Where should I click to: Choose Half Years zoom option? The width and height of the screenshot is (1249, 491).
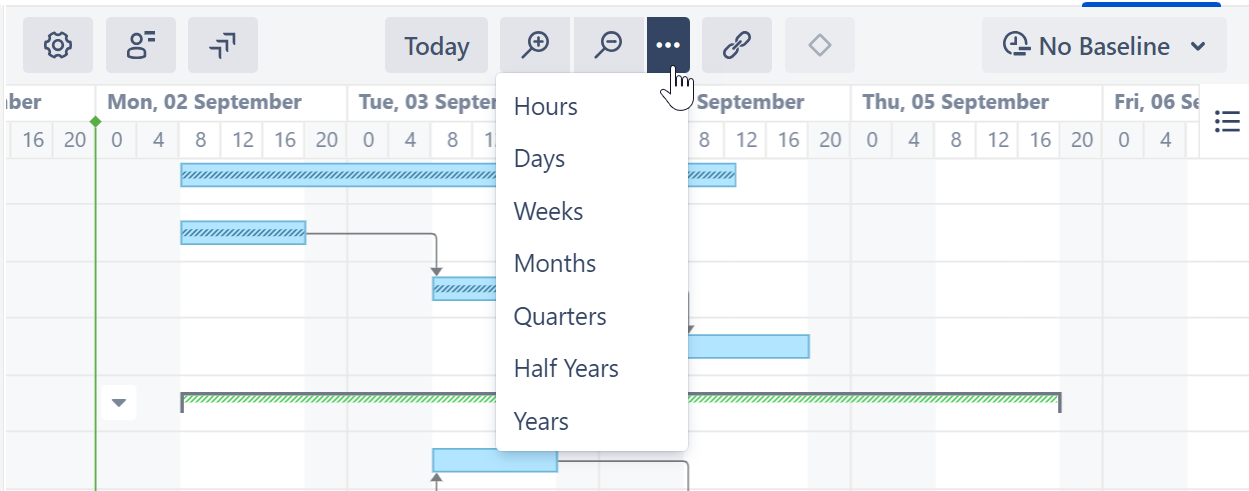pyautogui.click(x=566, y=369)
